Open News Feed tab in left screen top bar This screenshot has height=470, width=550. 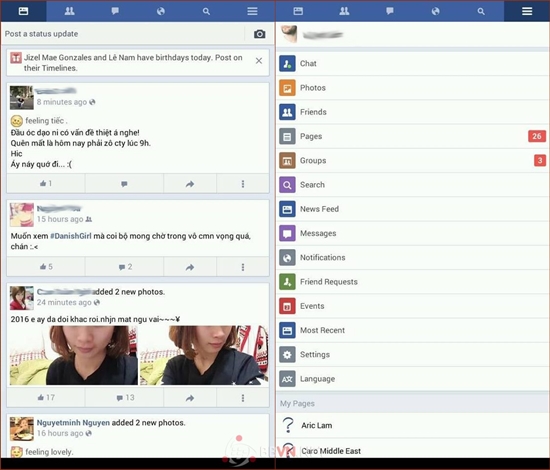coord(24,11)
